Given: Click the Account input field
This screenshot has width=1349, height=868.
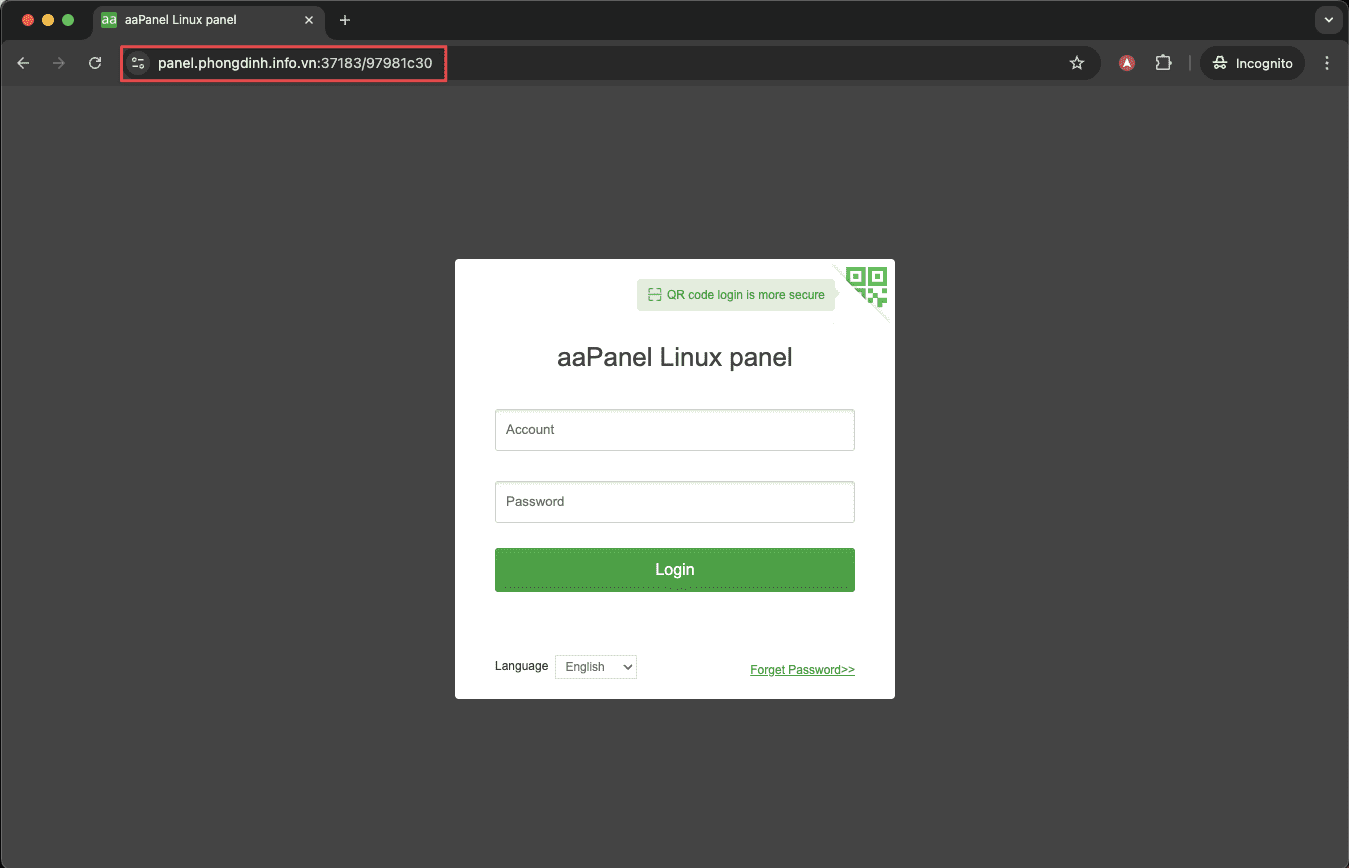Looking at the screenshot, I should point(674,430).
